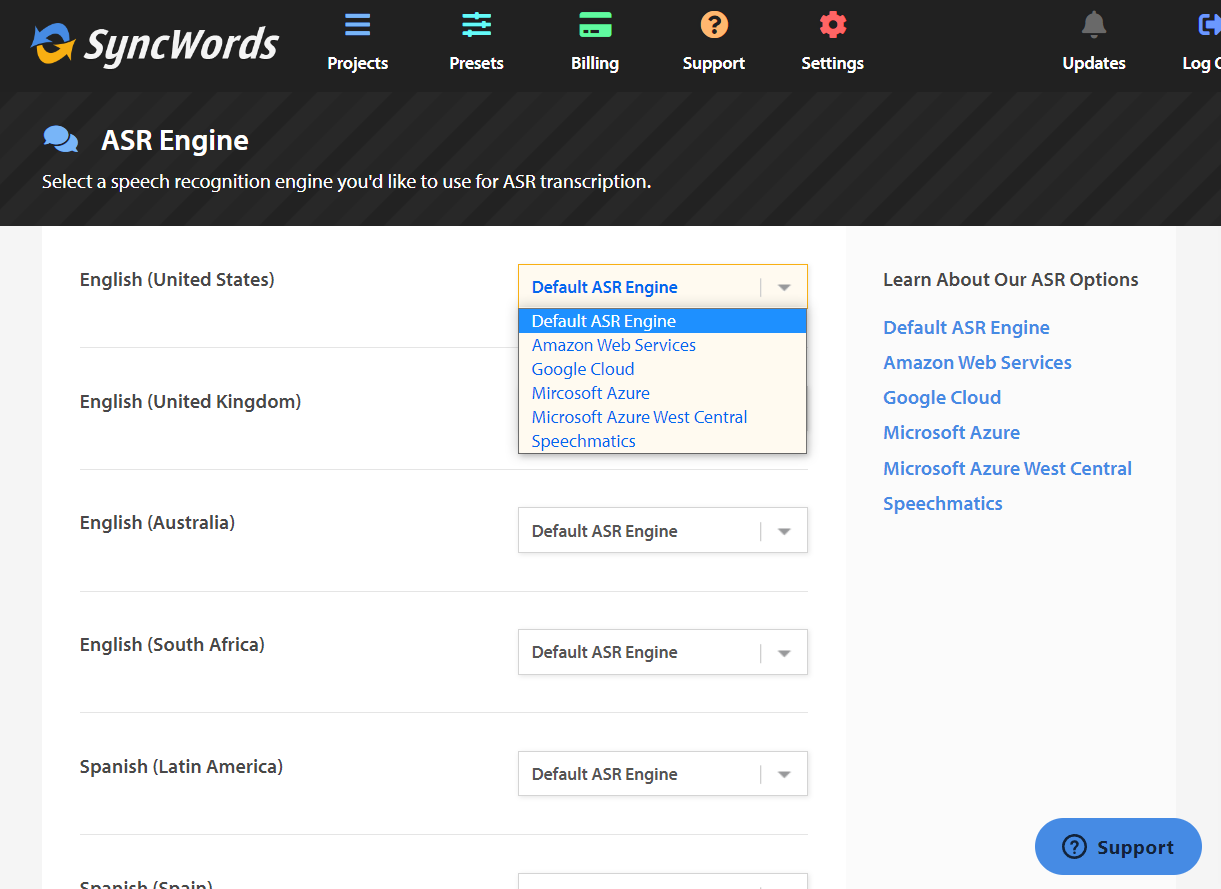Click the Support label in top navigation
Viewport: 1221px width, 889px height.
point(714,63)
